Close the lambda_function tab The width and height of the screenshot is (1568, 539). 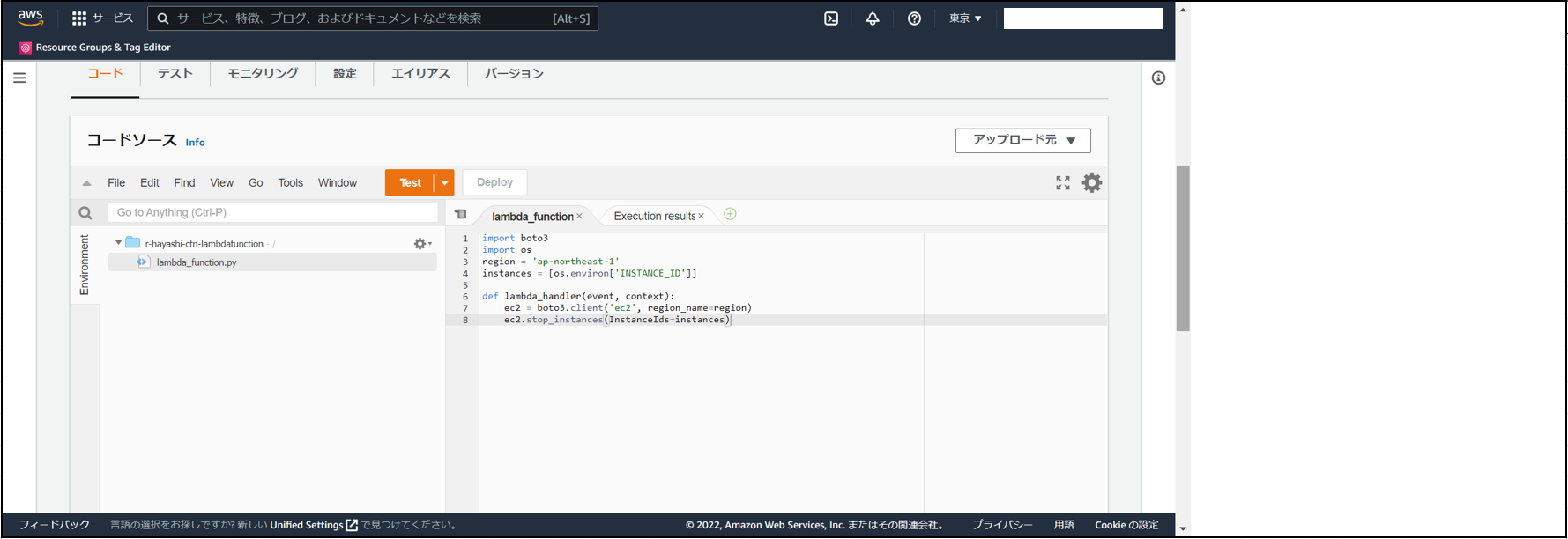pos(579,216)
